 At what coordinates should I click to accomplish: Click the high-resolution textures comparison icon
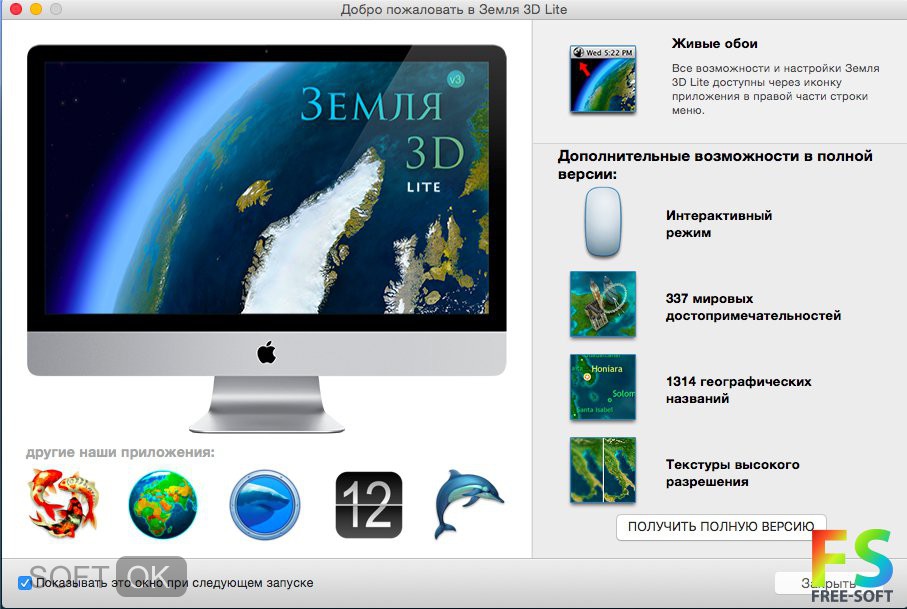603,470
